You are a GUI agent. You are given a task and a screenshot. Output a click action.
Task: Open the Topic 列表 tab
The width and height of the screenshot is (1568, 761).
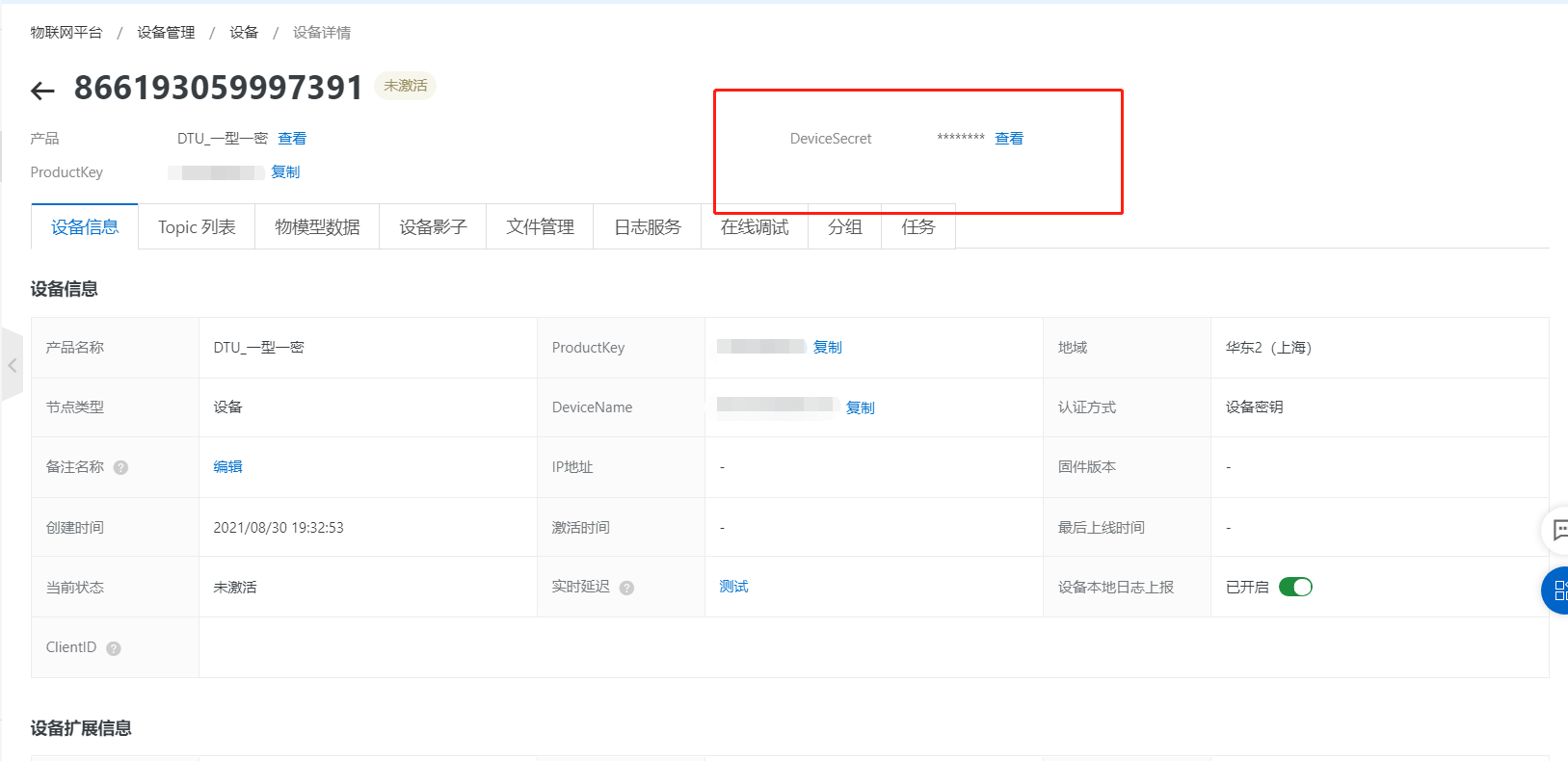197,227
